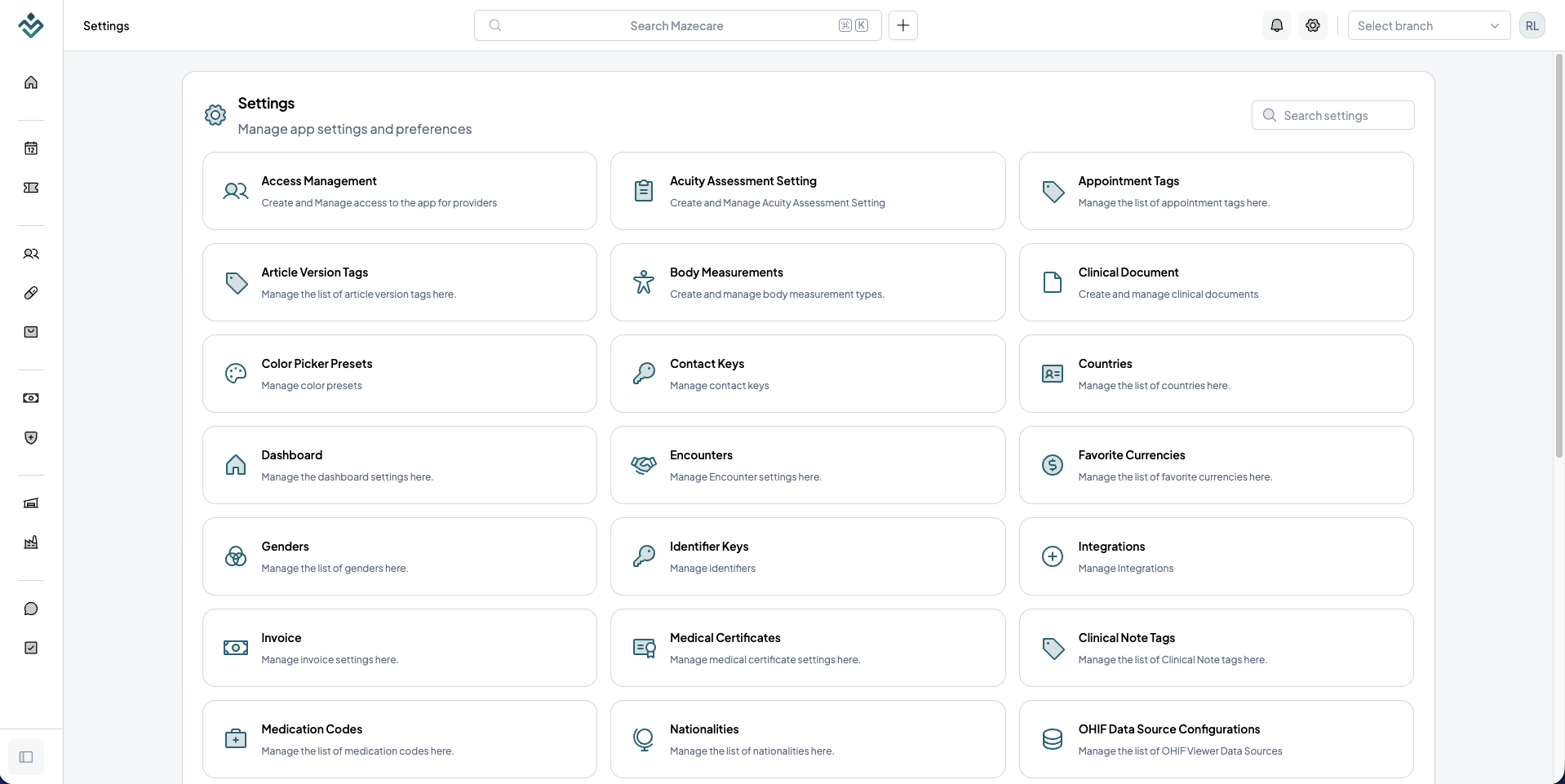Click the Mazecare logo
Viewport: 1565px width, 784px height.
tap(31, 25)
